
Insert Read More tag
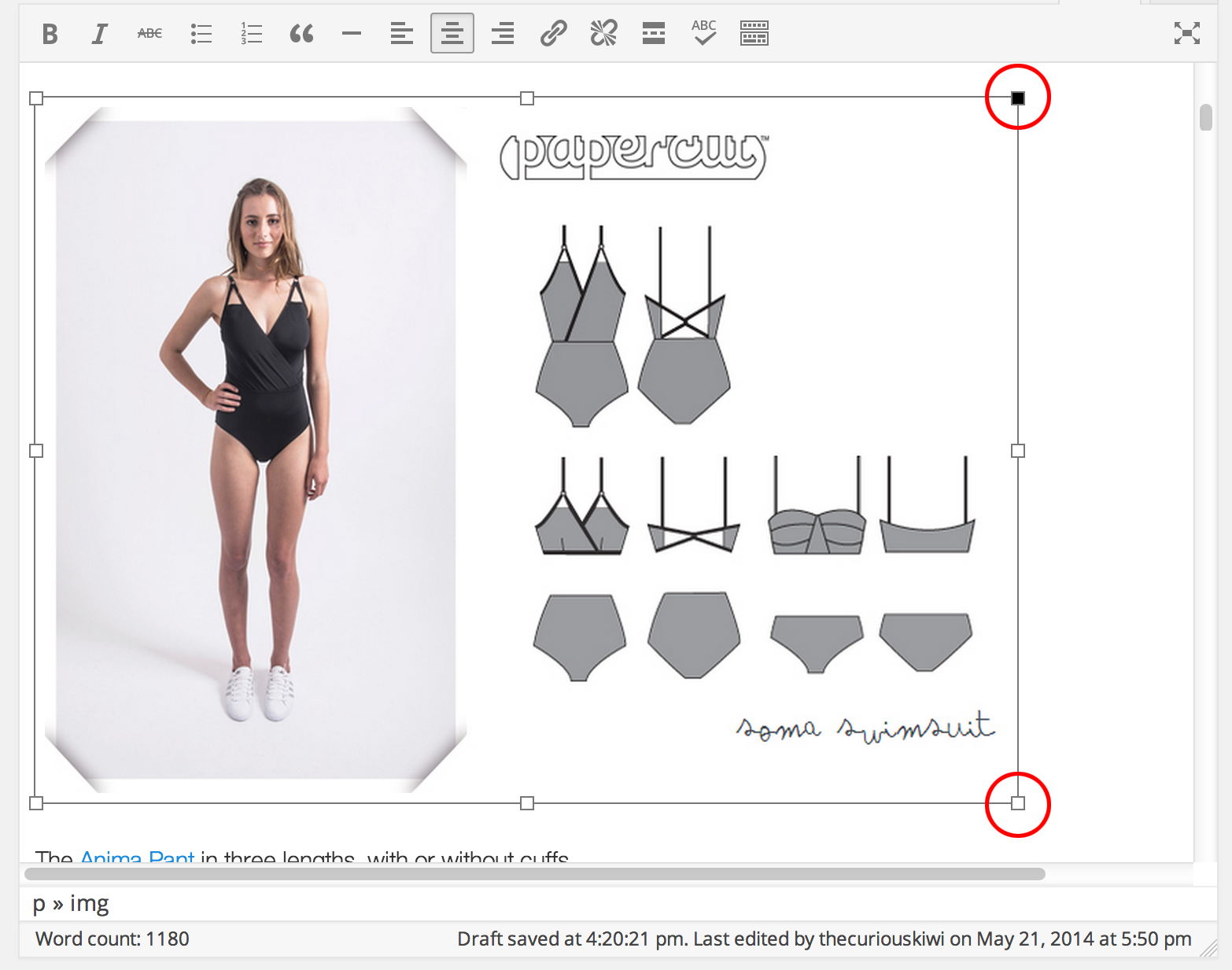pos(654,34)
